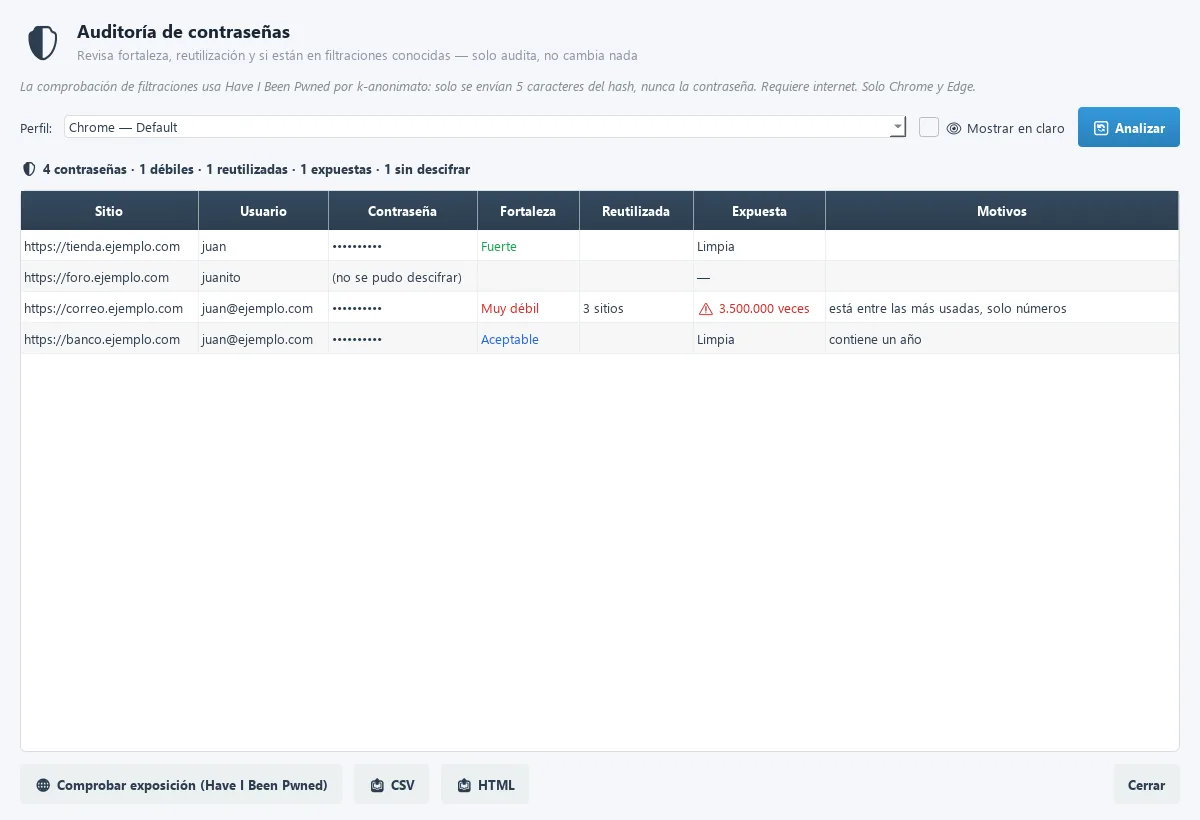1200x820 pixels.
Task: Click the Motivos column header
Action: (1002, 211)
